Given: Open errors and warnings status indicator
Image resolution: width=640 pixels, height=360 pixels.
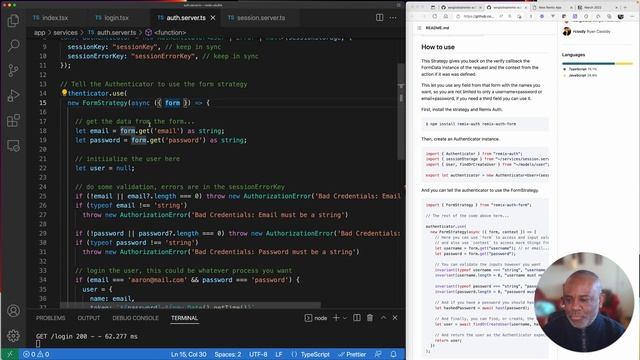Looking at the screenshot, I should pos(36,354).
